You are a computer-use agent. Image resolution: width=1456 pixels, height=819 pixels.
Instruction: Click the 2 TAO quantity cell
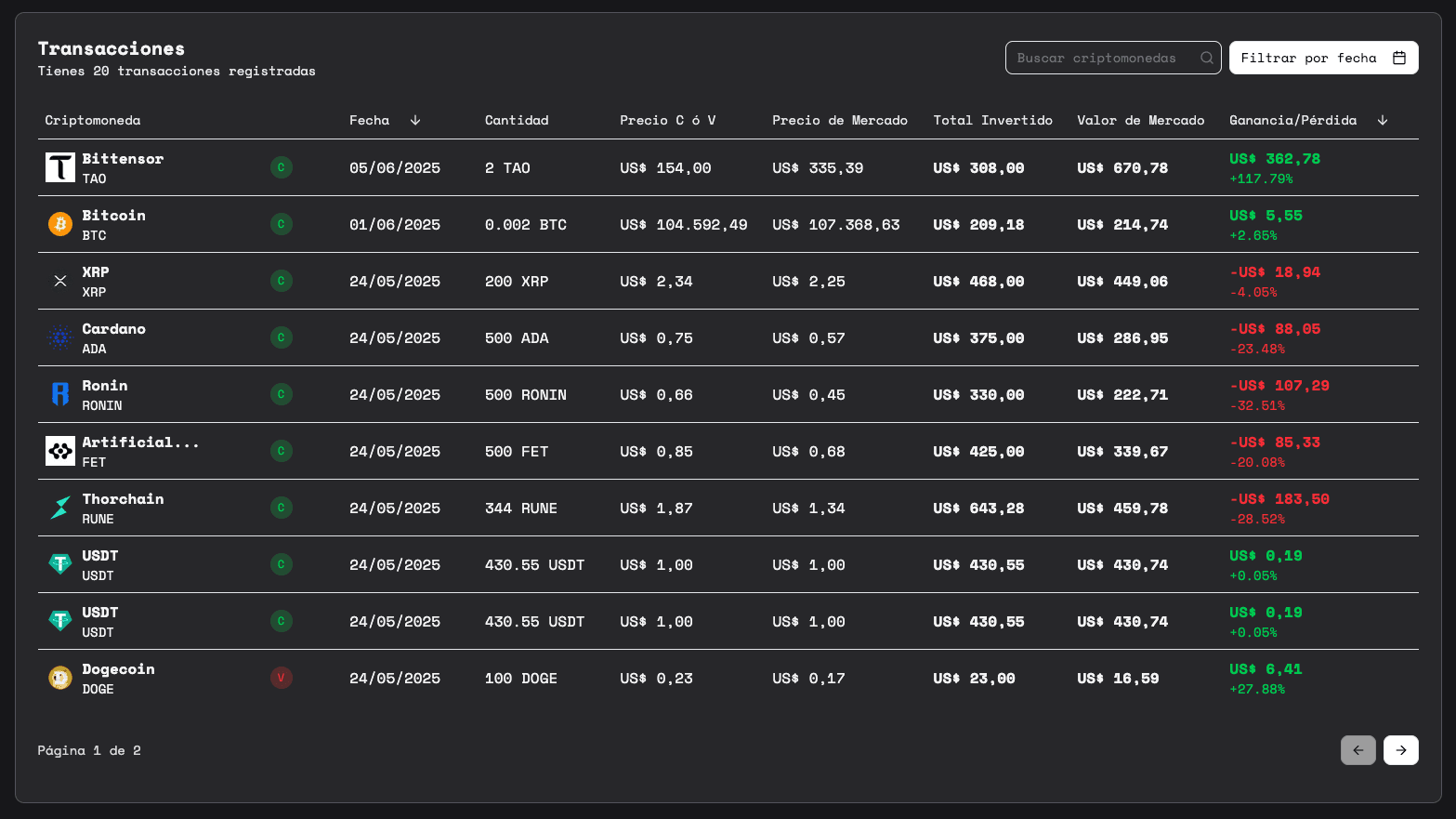507,168
